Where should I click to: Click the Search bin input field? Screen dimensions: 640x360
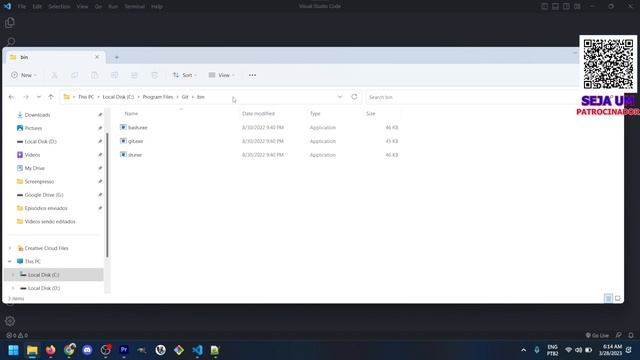tap(471, 97)
